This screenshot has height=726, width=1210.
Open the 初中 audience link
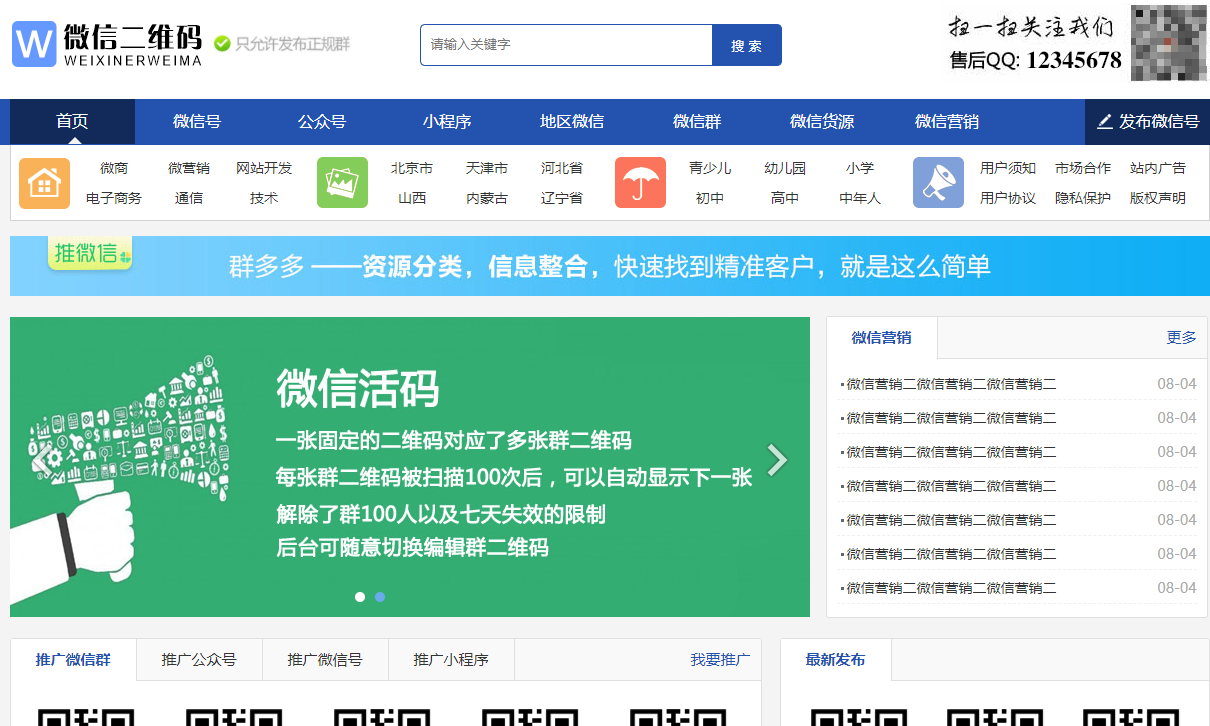[x=710, y=198]
